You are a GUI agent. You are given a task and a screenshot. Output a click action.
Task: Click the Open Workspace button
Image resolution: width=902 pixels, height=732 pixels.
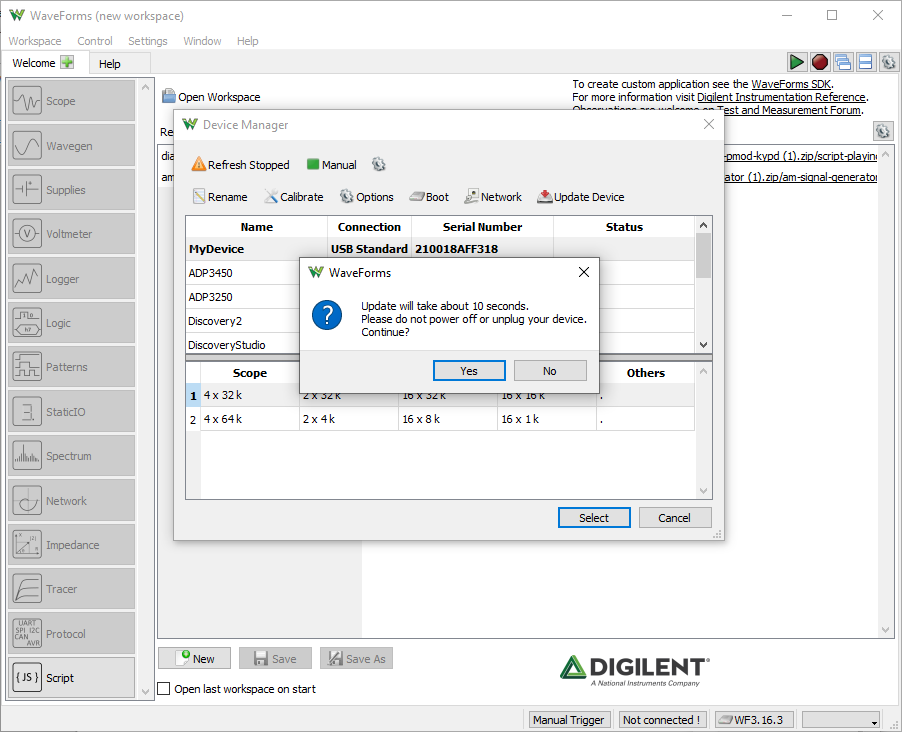tap(211, 97)
